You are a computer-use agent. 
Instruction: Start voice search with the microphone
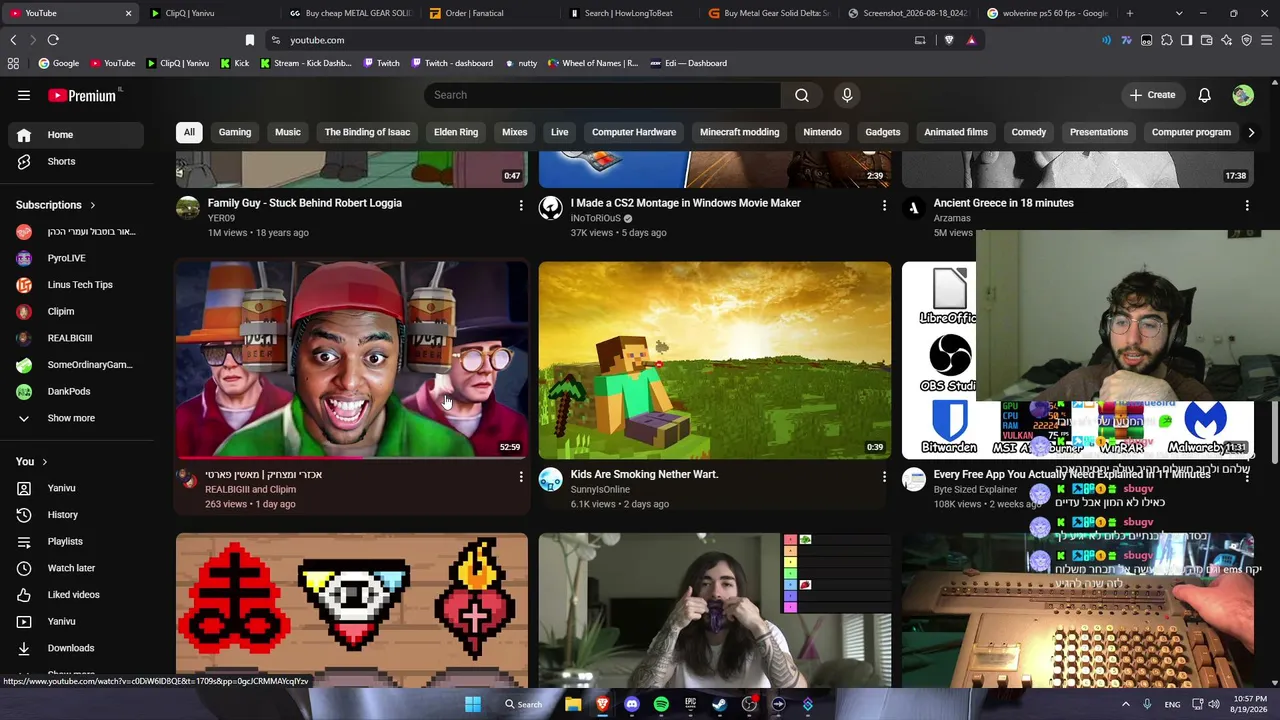[x=847, y=95]
